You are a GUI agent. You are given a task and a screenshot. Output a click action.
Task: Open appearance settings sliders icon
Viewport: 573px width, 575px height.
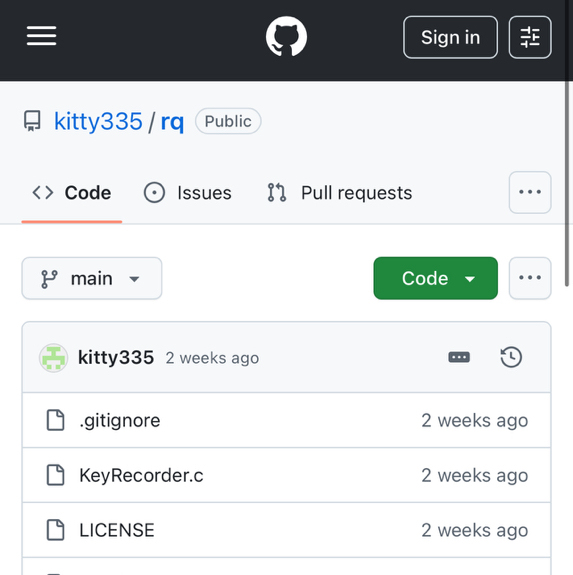(x=530, y=37)
